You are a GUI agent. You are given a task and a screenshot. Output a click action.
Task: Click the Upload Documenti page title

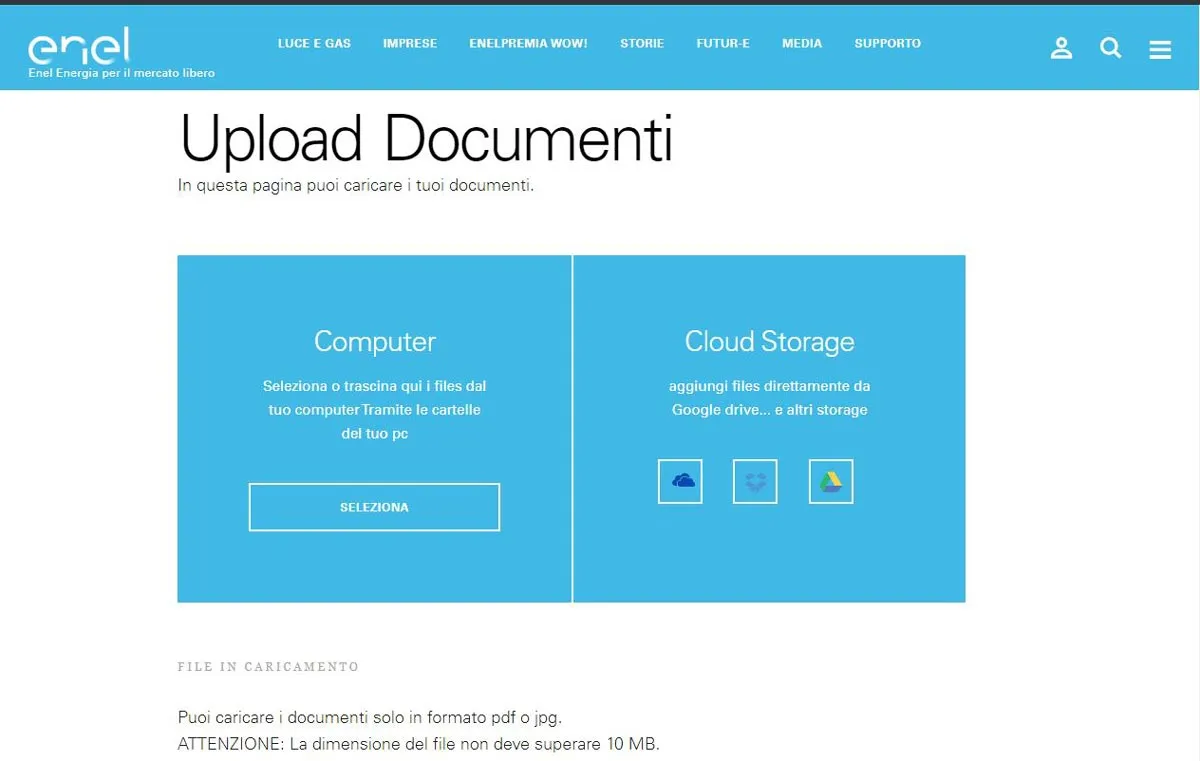point(427,138)
